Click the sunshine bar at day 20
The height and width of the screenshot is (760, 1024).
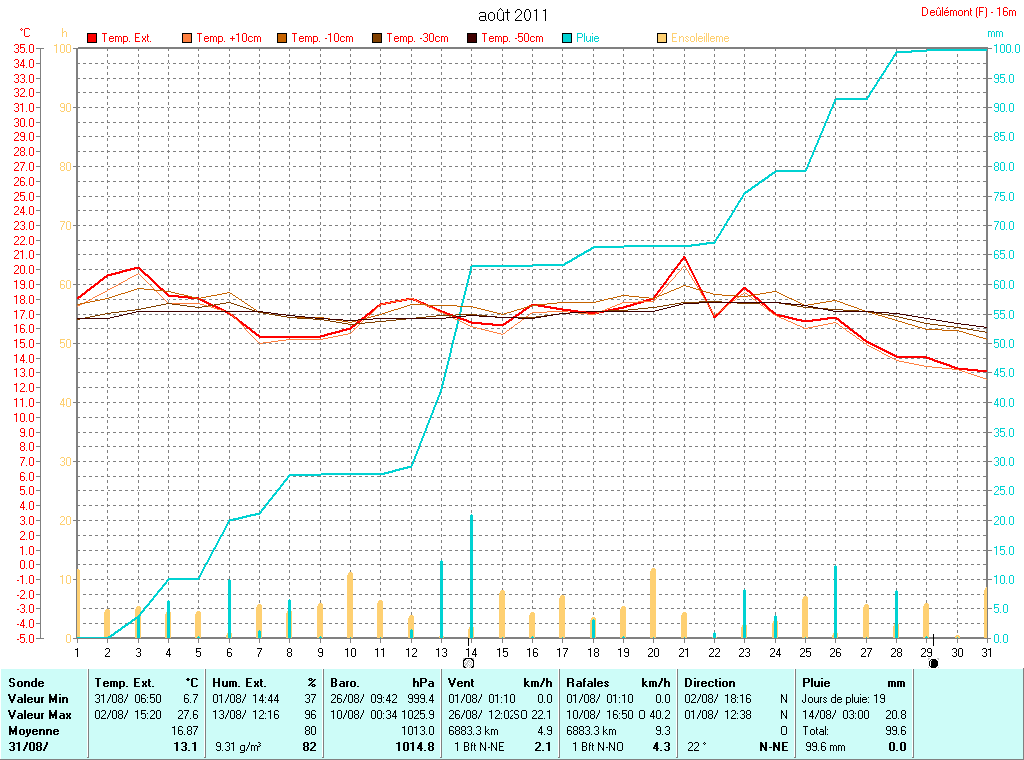(x=653, y=602)
